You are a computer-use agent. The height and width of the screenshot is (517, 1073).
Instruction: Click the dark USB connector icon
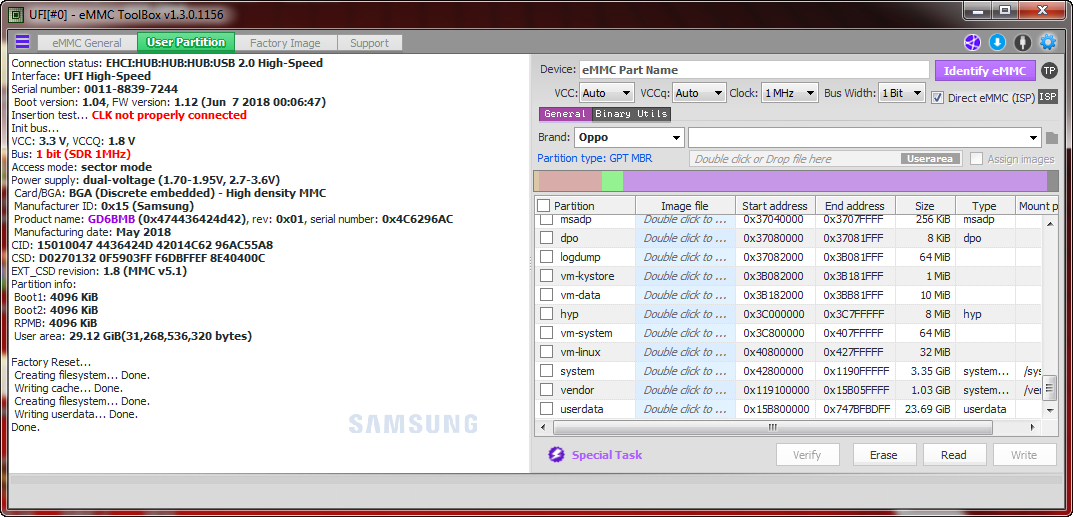[x=1022, y=42]
